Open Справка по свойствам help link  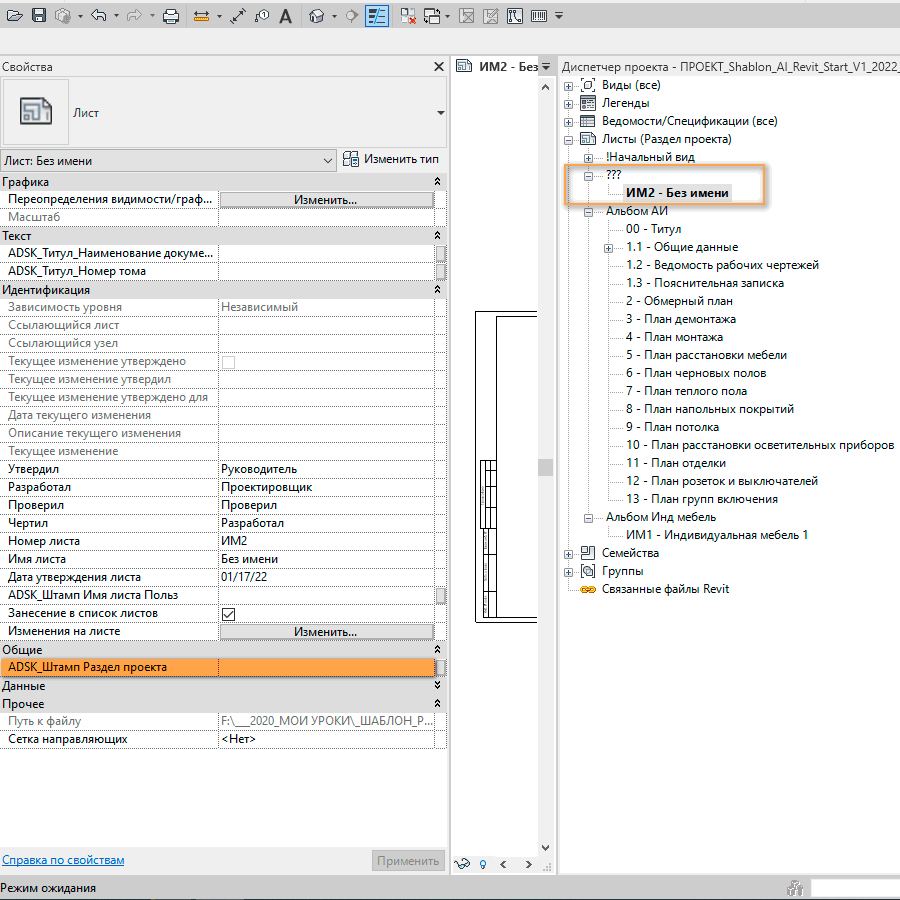[63, 860]
